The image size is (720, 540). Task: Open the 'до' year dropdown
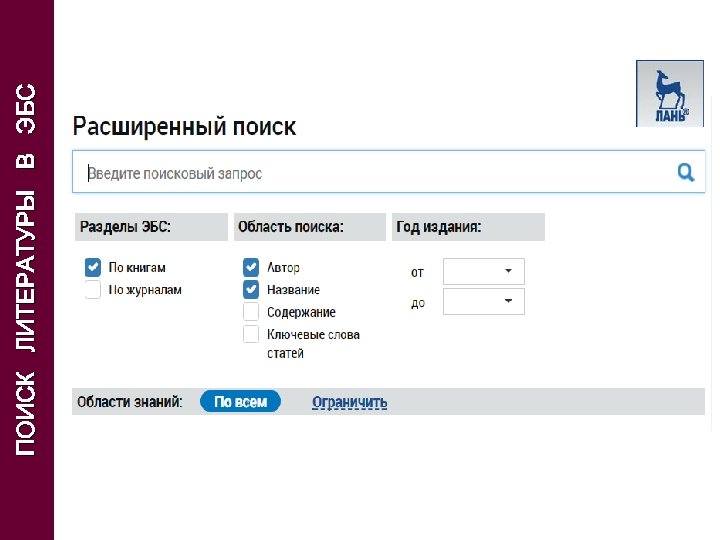tap(484, 302)
